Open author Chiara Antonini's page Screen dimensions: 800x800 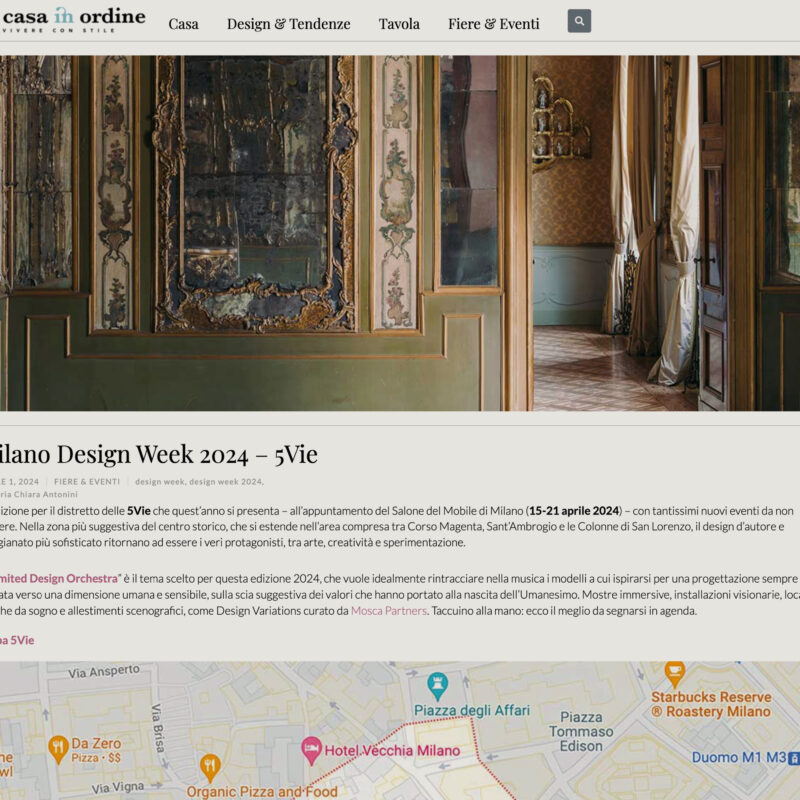click(39, 494)
